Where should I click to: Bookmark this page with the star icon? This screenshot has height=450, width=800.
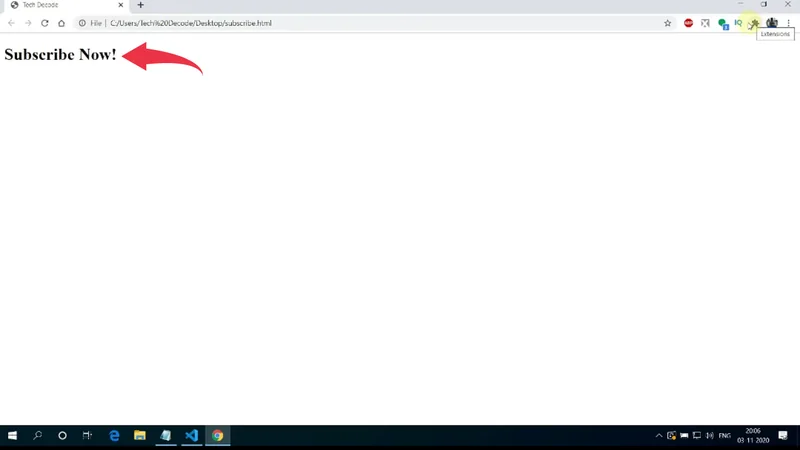[x=668, y=23]
